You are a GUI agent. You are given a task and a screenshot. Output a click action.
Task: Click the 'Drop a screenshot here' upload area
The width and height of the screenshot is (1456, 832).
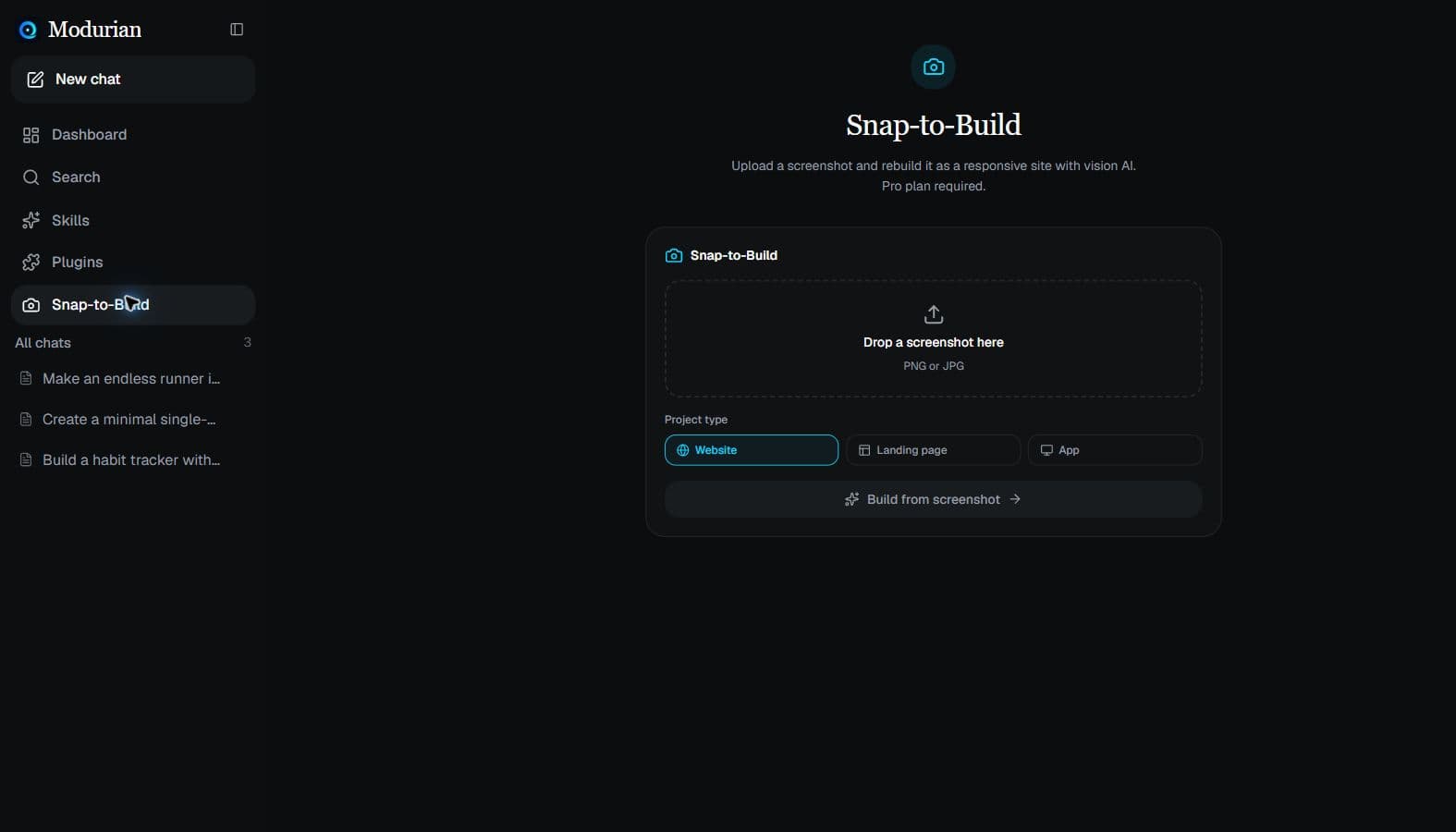click(x=934, y=339)
